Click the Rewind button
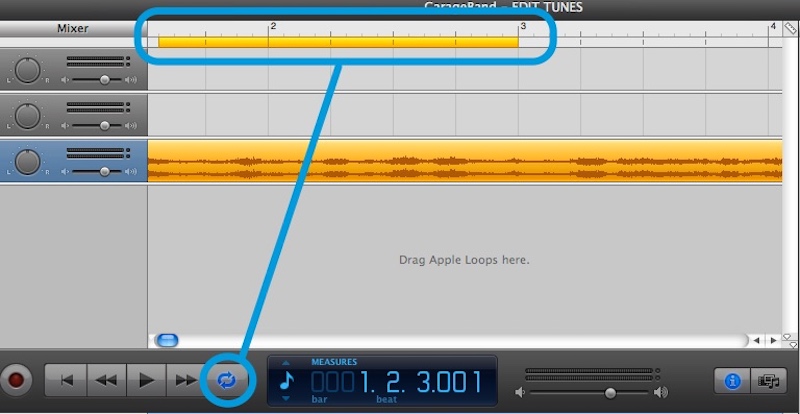This screenshot has height=414, width=800. (107, 380)
